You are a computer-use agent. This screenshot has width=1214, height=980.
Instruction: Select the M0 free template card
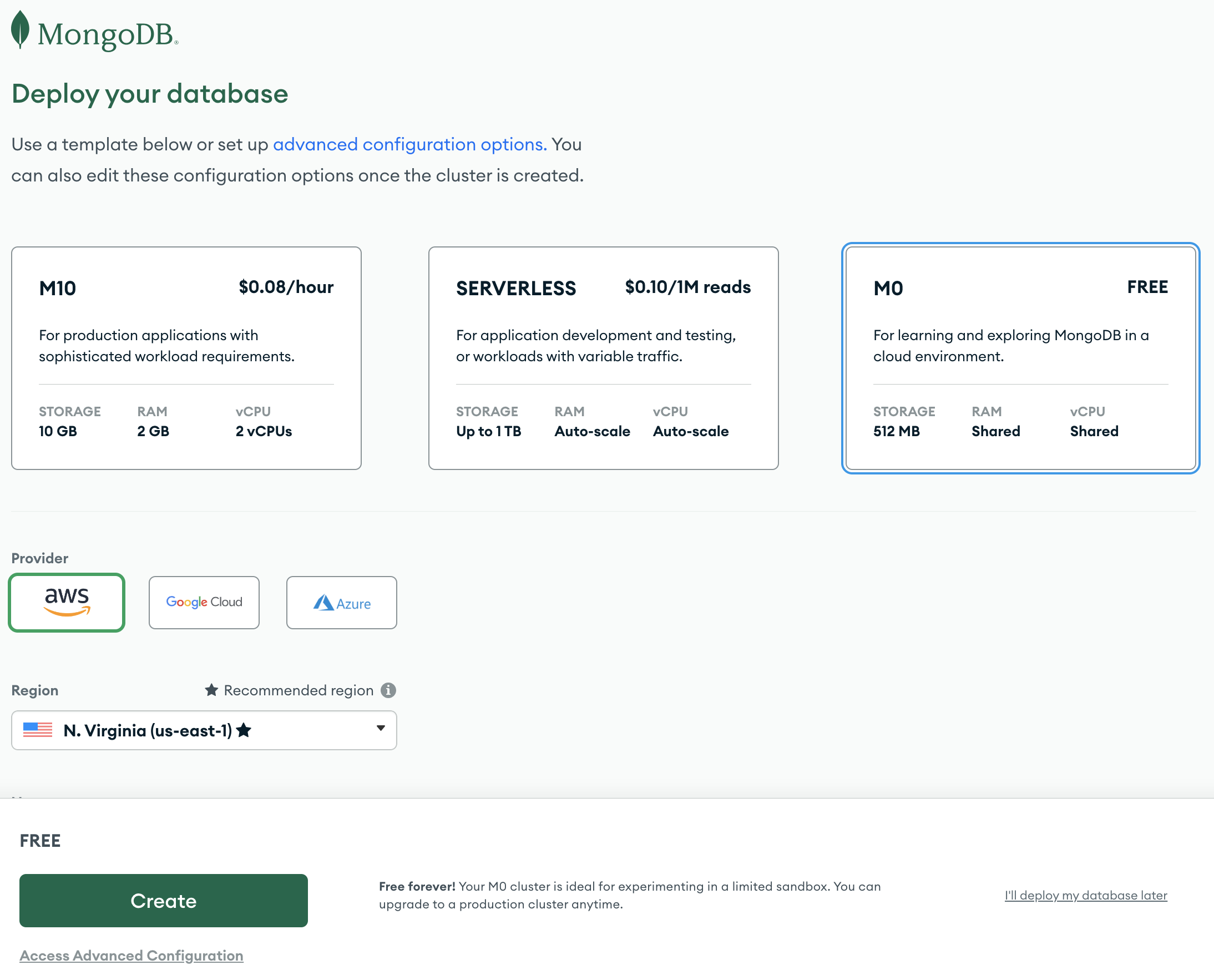coord(1020,358)
